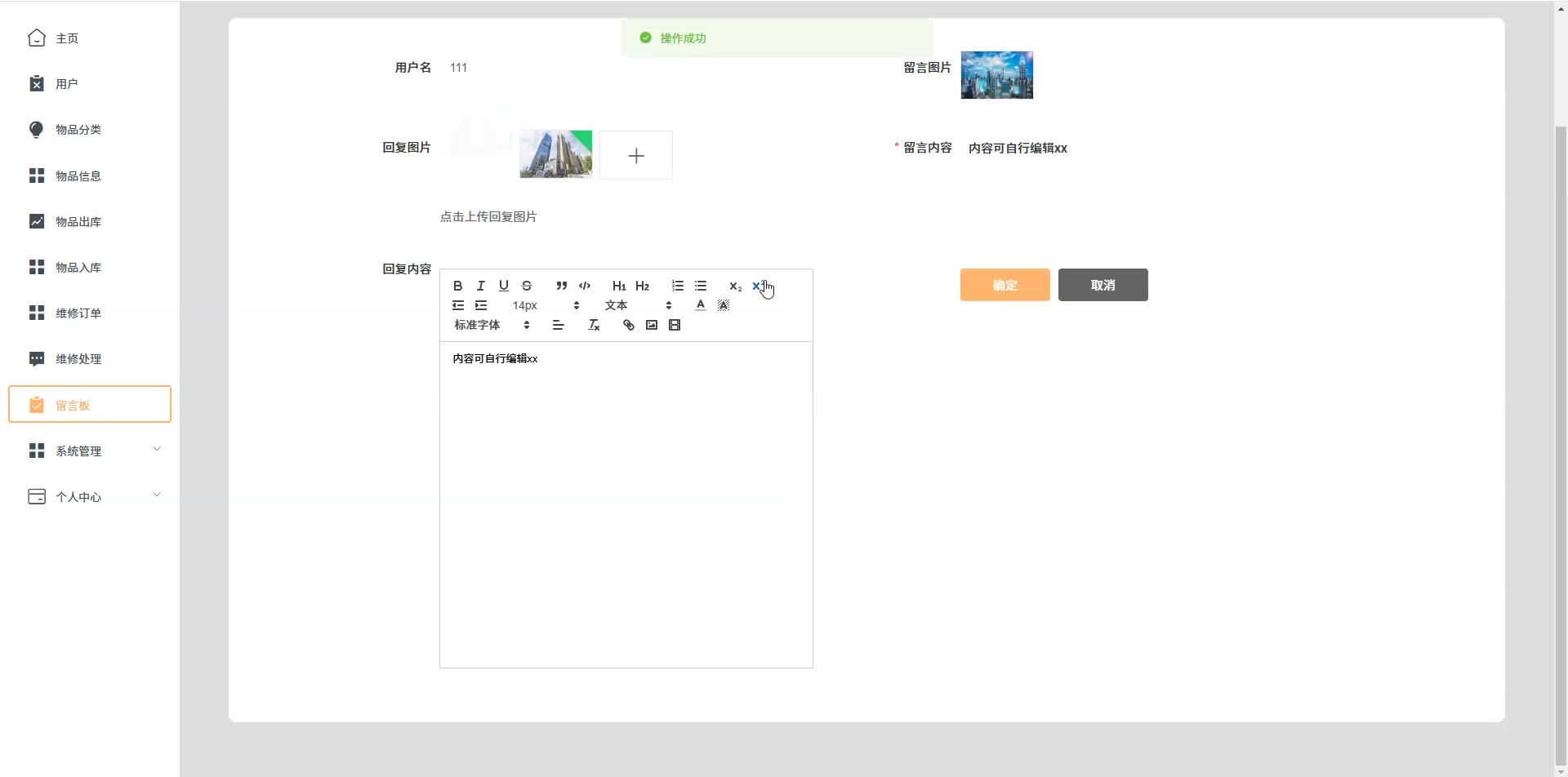Open 物品信息 in the sidebar

click(78, 176)
